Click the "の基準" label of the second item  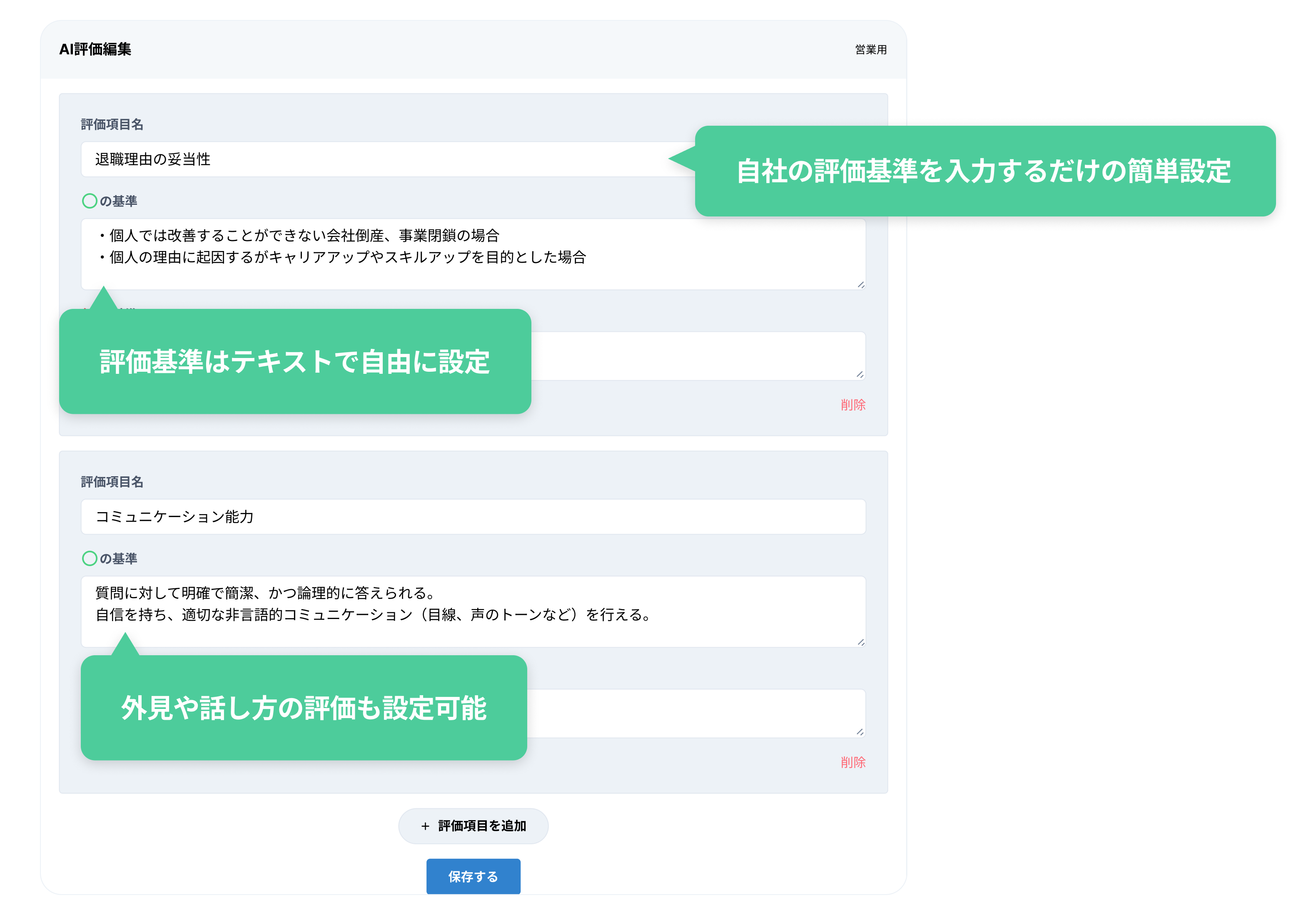119,559
